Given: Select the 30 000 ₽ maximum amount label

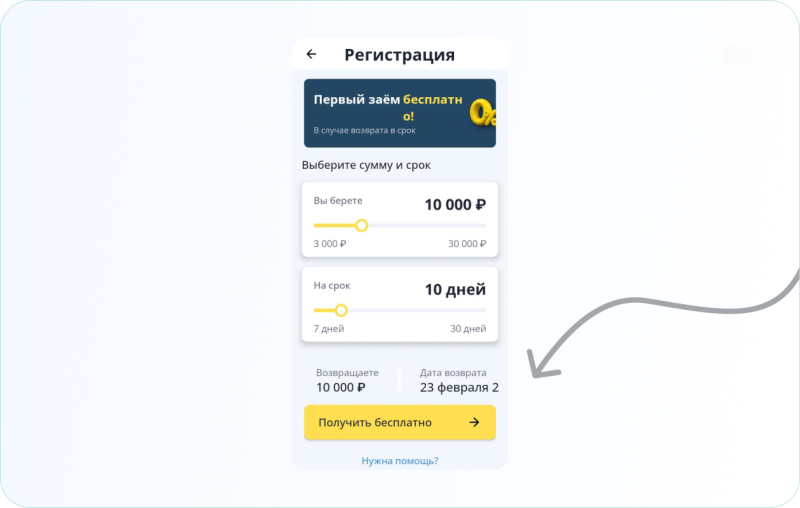Looking at the screenshot, I should pyautogui.click(x=467, y=244).
